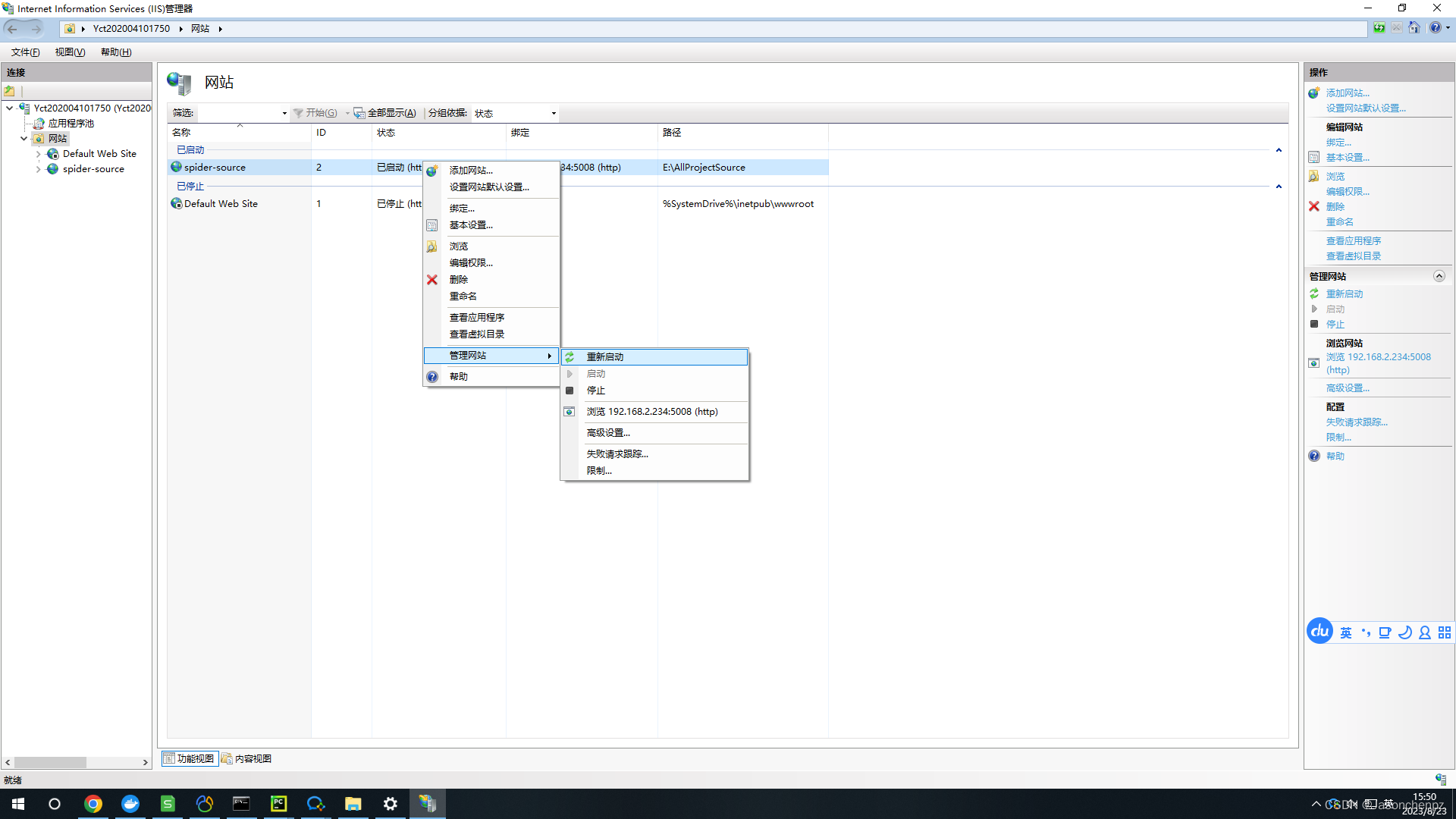Click the Stop square icon in submenu
The height and width of the screenshot is (819, 1456).
point(570,391)
